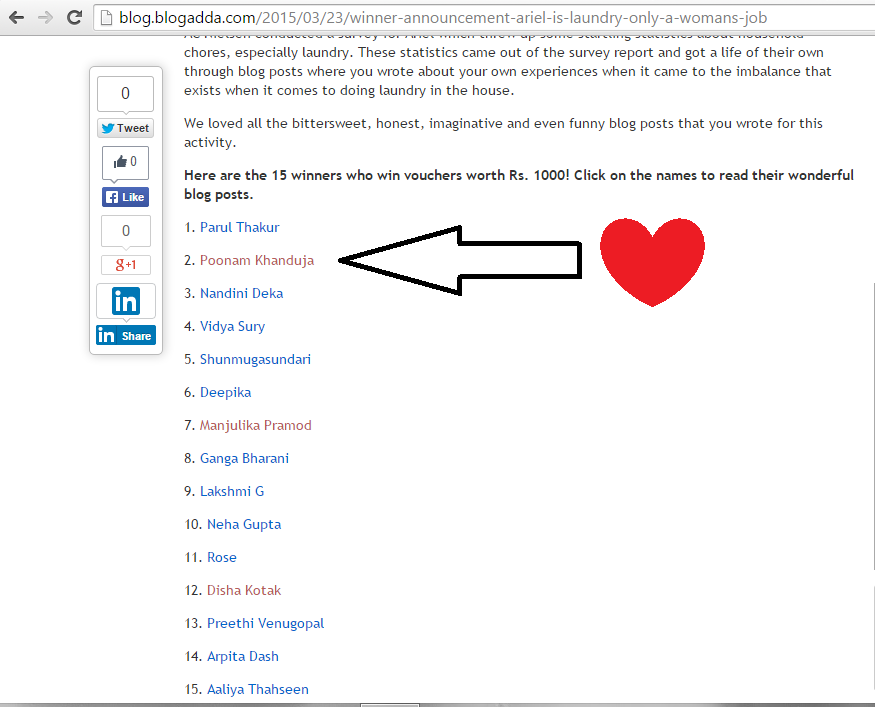This screenshot has height=707, width=875.
Task: Click the LinkedIn Share button
Action: pos(126,335)
